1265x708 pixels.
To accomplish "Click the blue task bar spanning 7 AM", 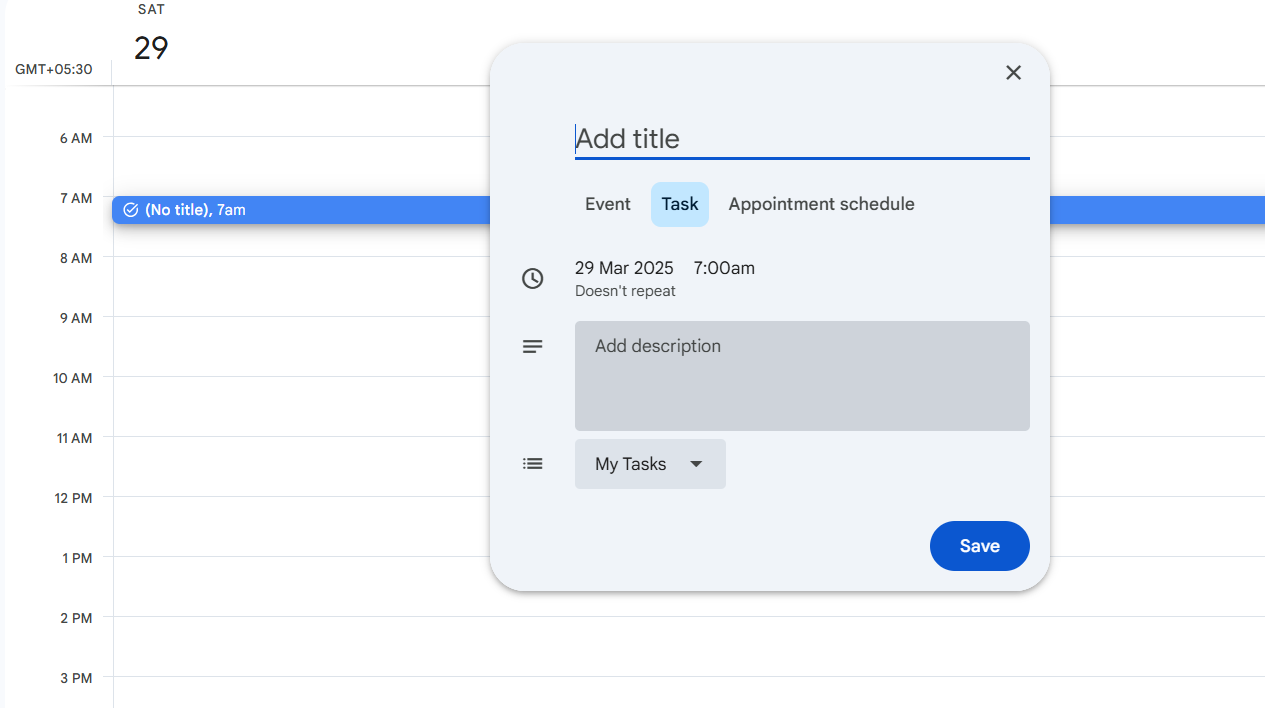I will (300, 210).
